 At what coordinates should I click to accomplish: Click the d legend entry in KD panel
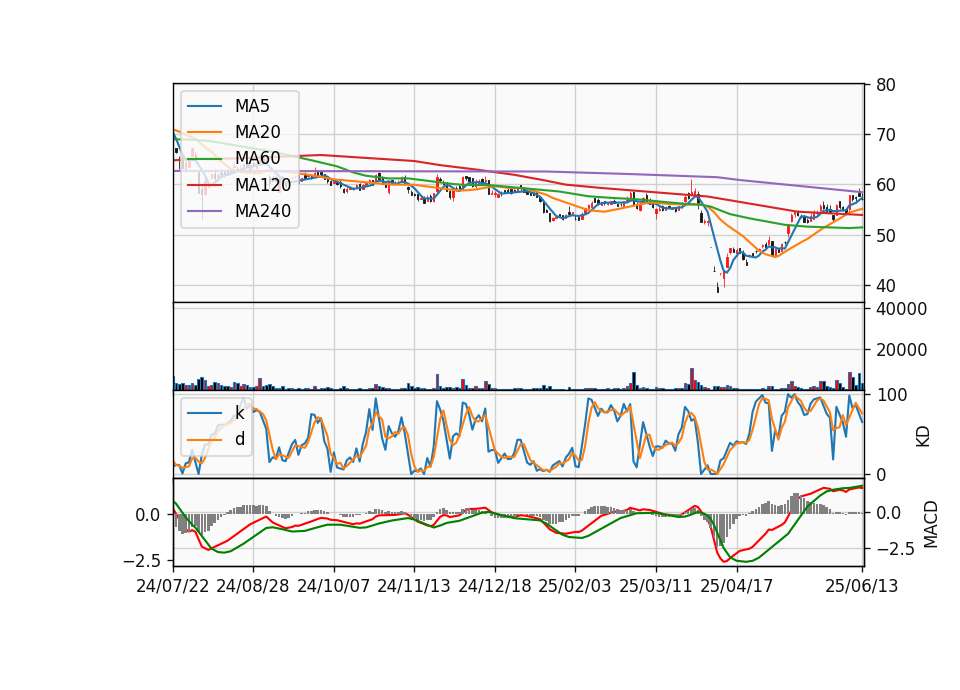[x=239, y=439]
